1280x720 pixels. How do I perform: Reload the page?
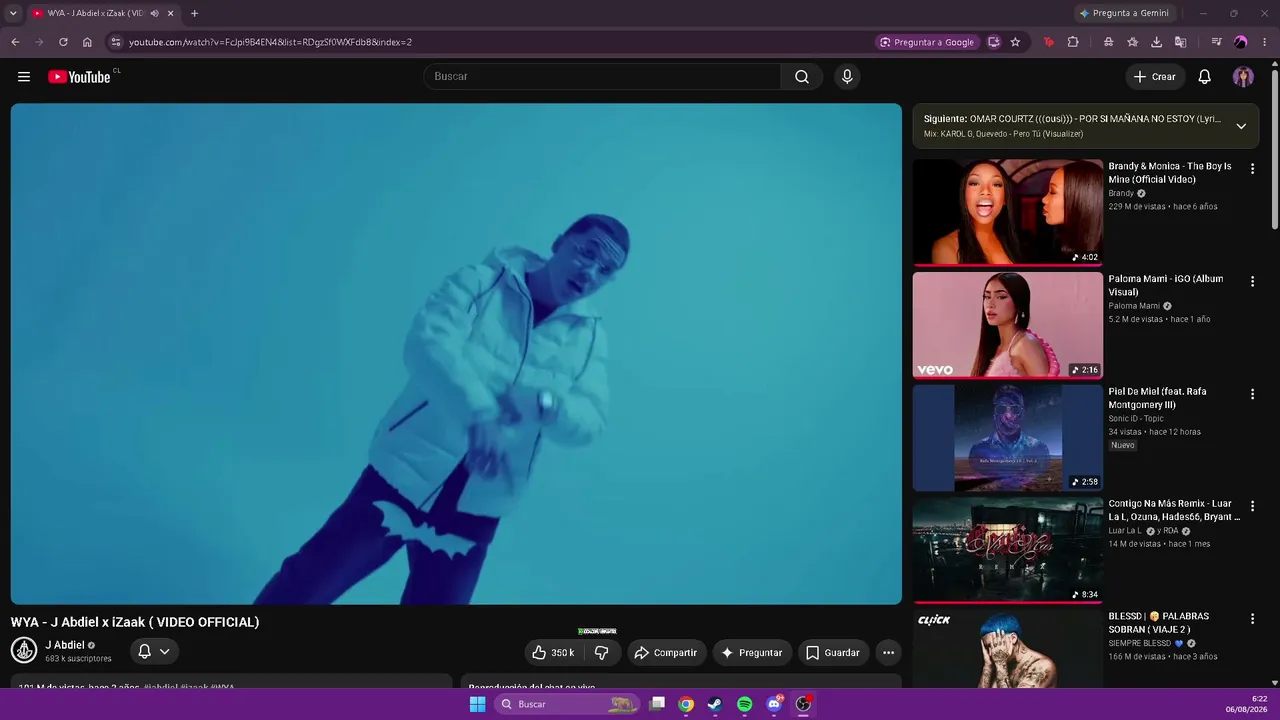63,42
